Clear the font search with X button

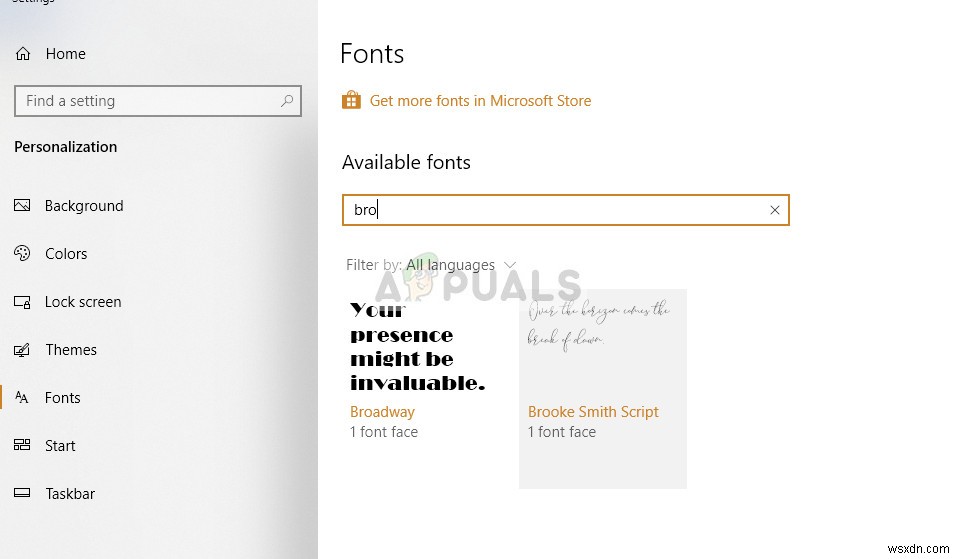[x=775, y=210]
